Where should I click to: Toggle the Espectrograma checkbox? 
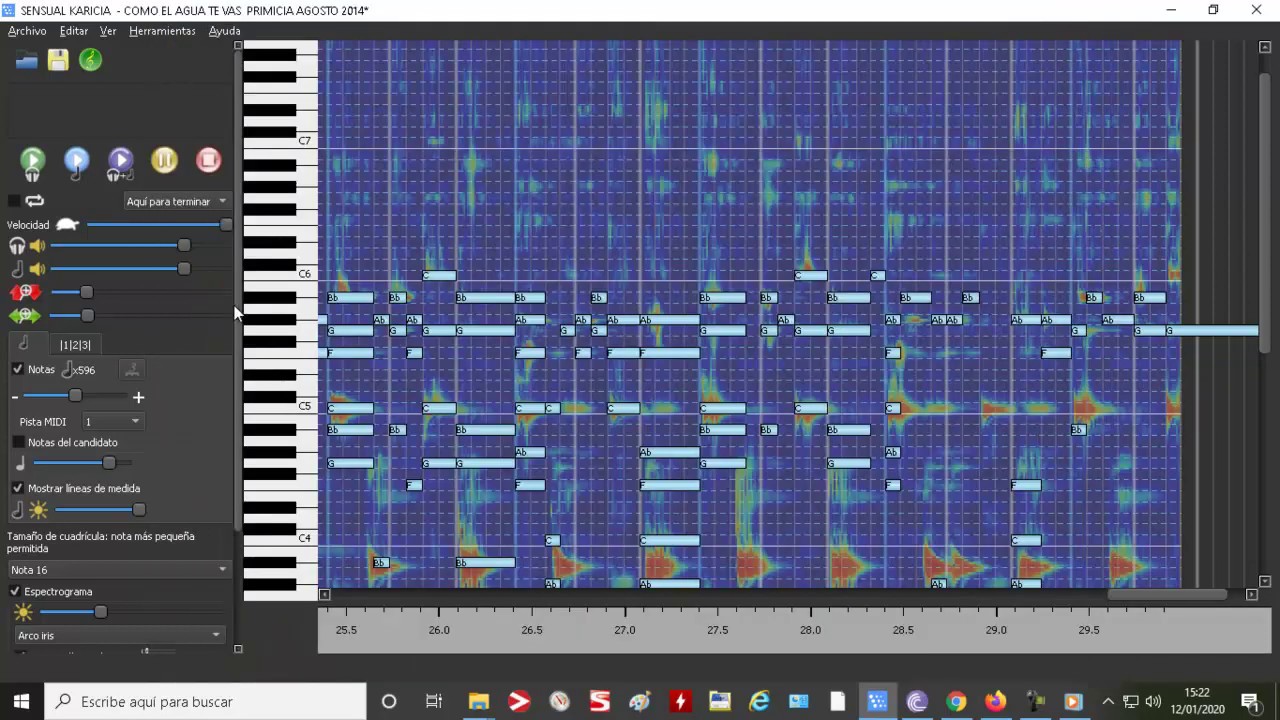click(x=14, y=591)
